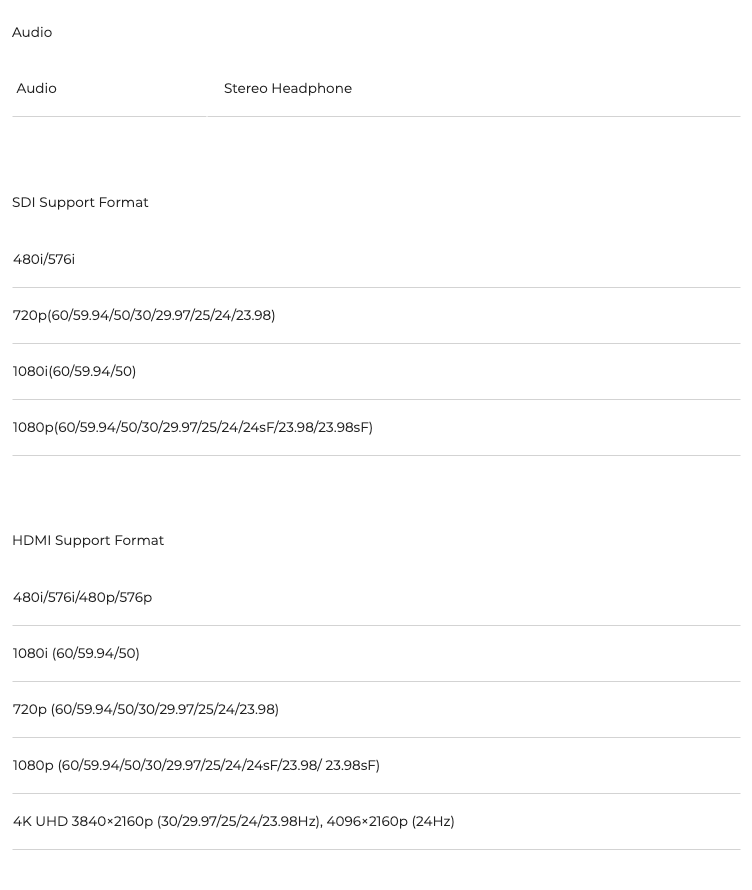Click the HDMI 1080p format row
The height and width of the screenshot is (890, 752).
point(376,765)
